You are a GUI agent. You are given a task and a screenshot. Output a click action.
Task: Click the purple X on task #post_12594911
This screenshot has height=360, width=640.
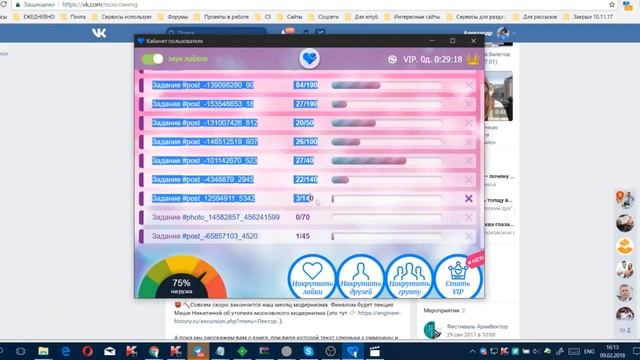[469, 198]
